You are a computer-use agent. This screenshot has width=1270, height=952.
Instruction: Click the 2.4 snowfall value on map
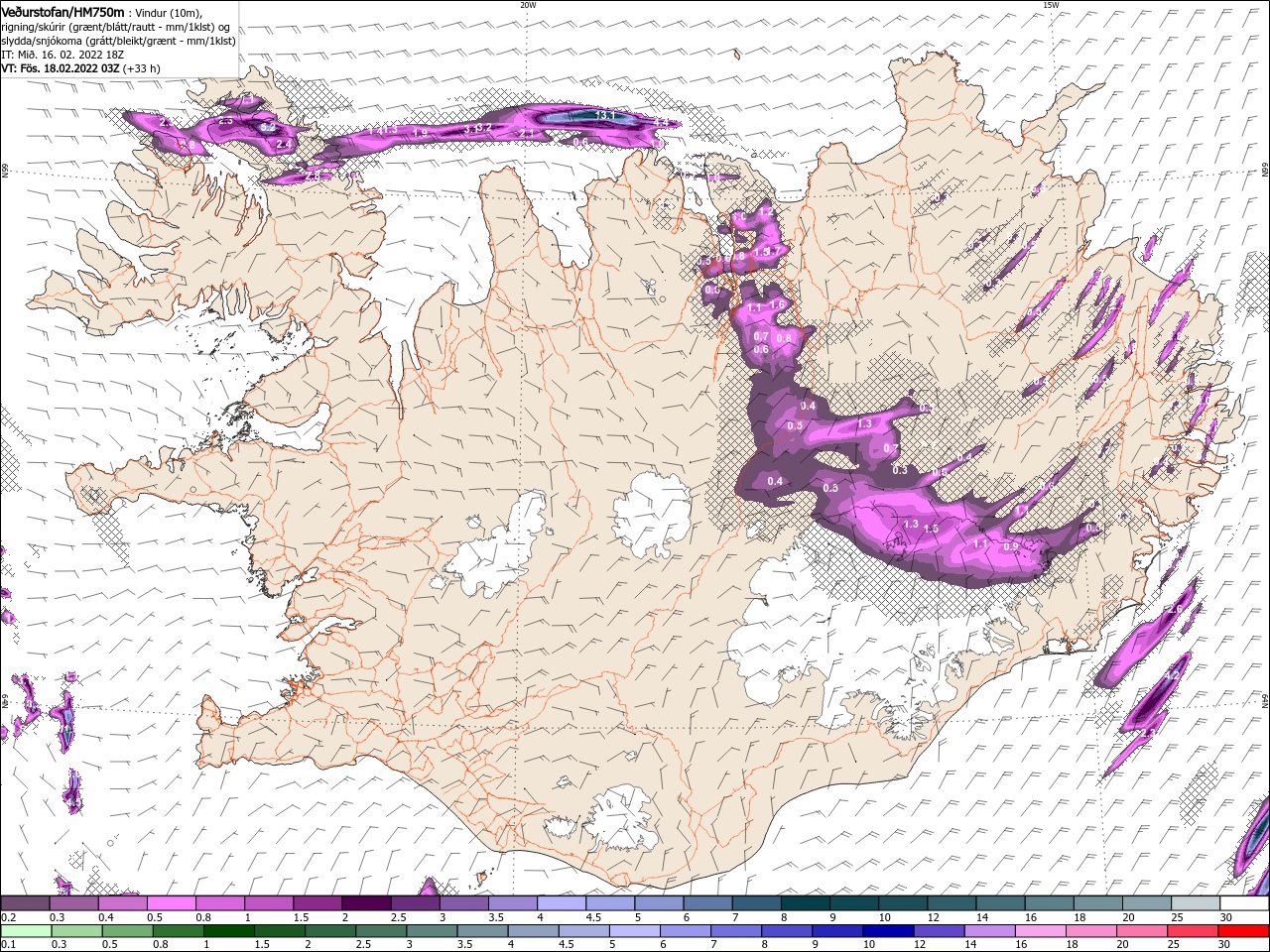(284, 144)
